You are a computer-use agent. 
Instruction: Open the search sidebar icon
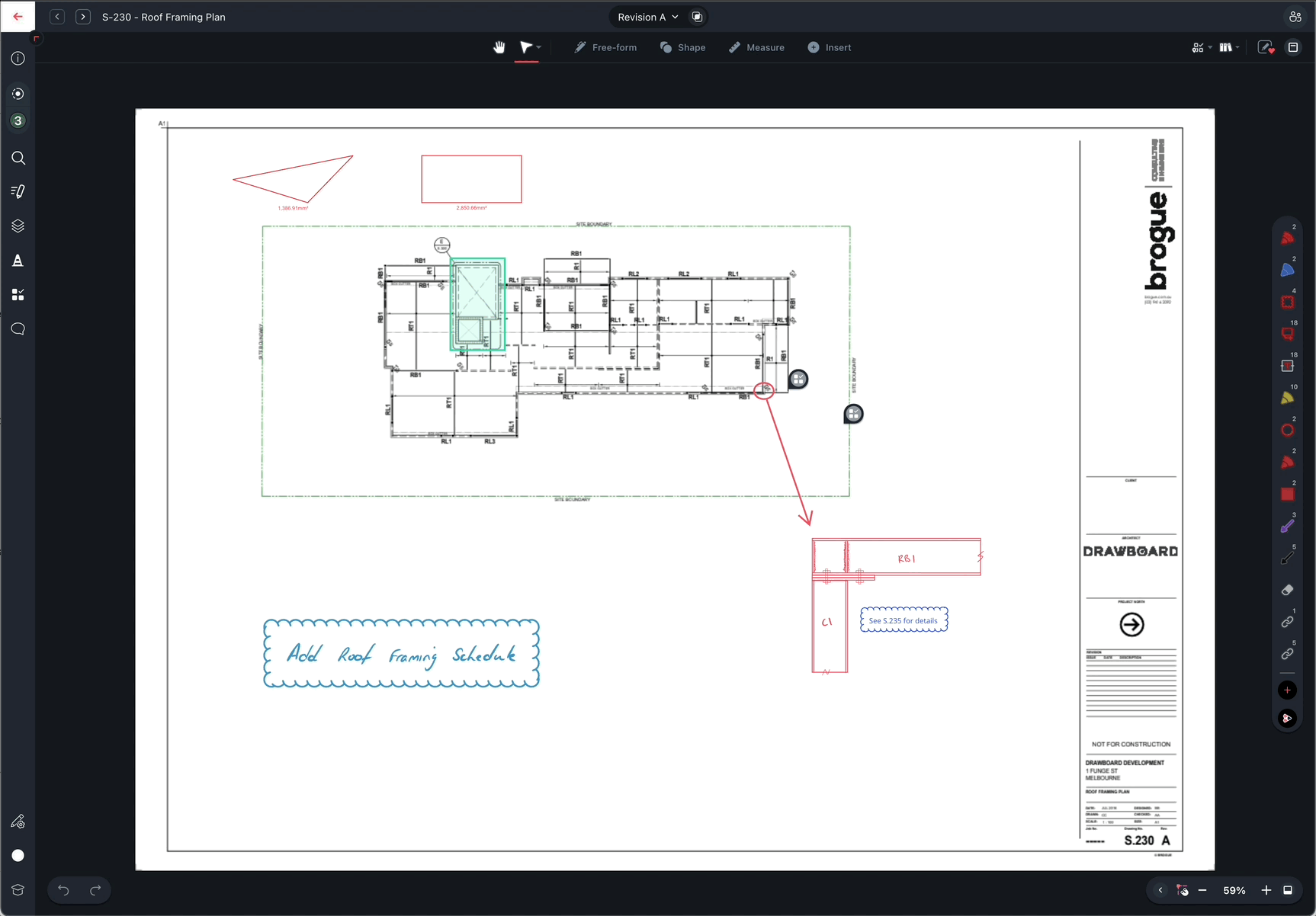coord(18,158)
